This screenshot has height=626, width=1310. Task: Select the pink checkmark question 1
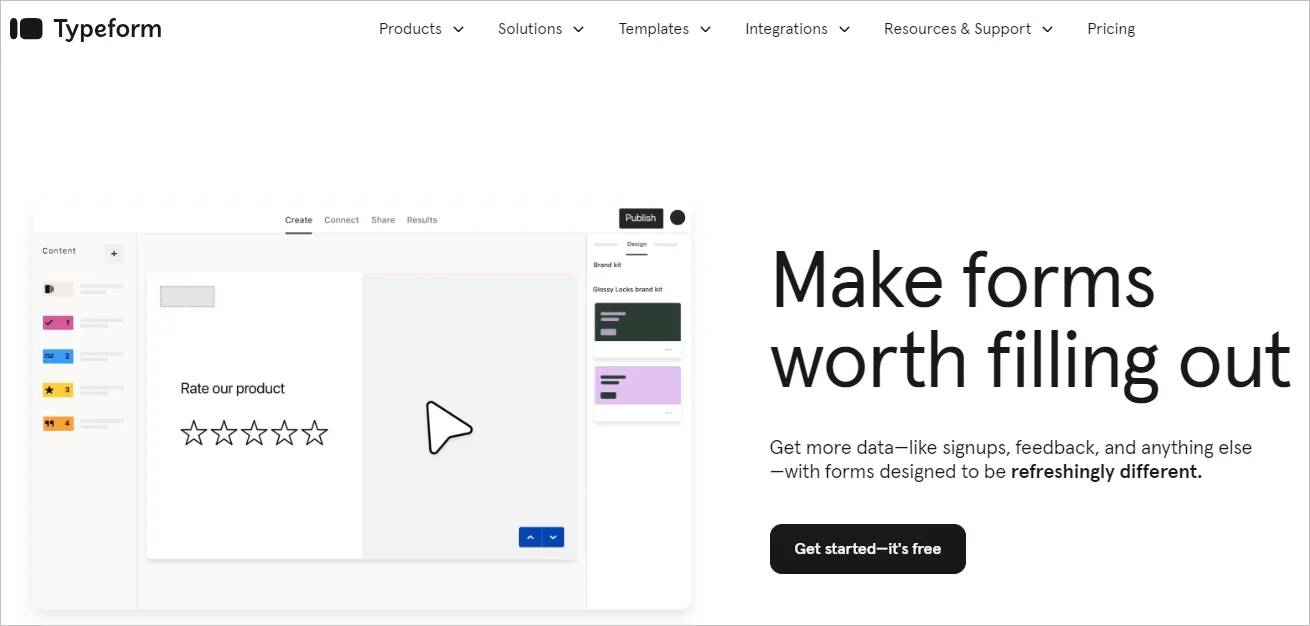point(58,323)
